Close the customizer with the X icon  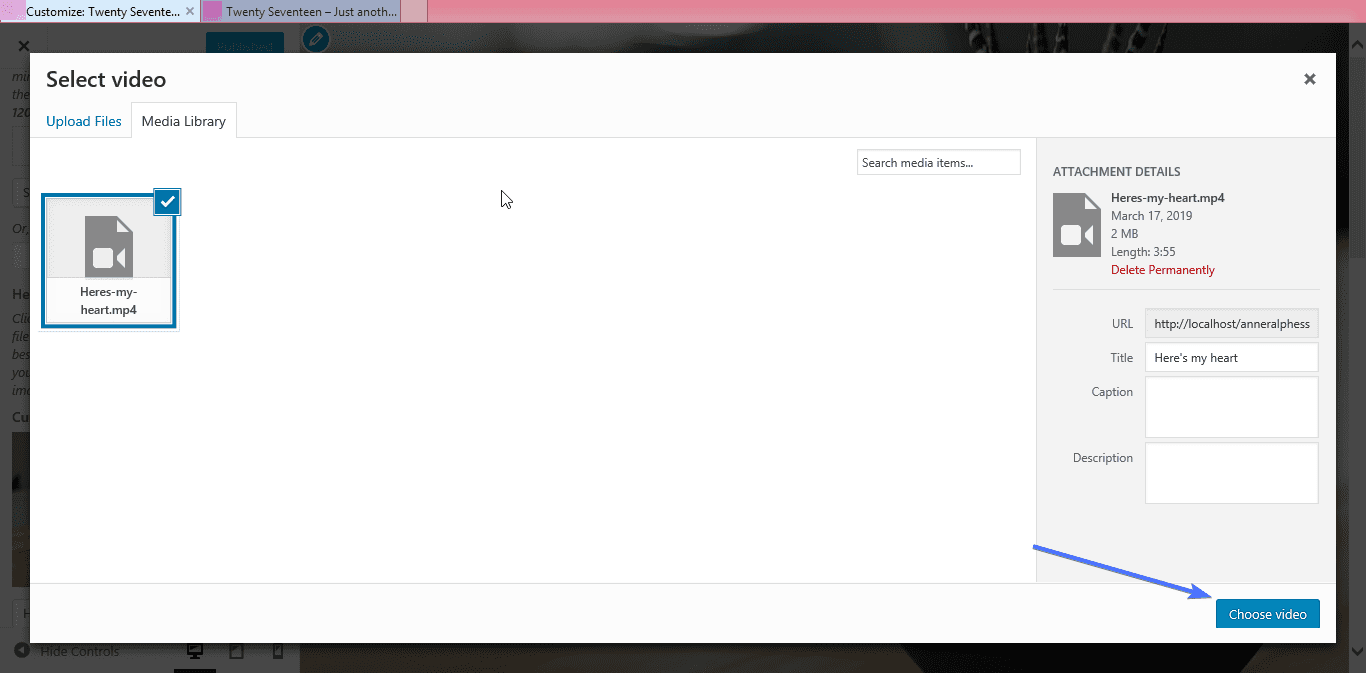[24, 45]
